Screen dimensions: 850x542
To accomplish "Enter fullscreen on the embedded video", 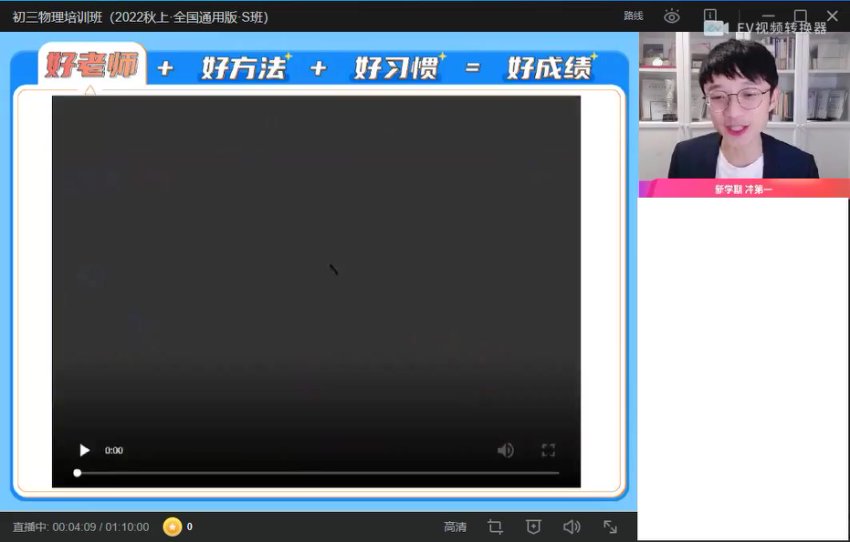I will (x=548, y=450).
